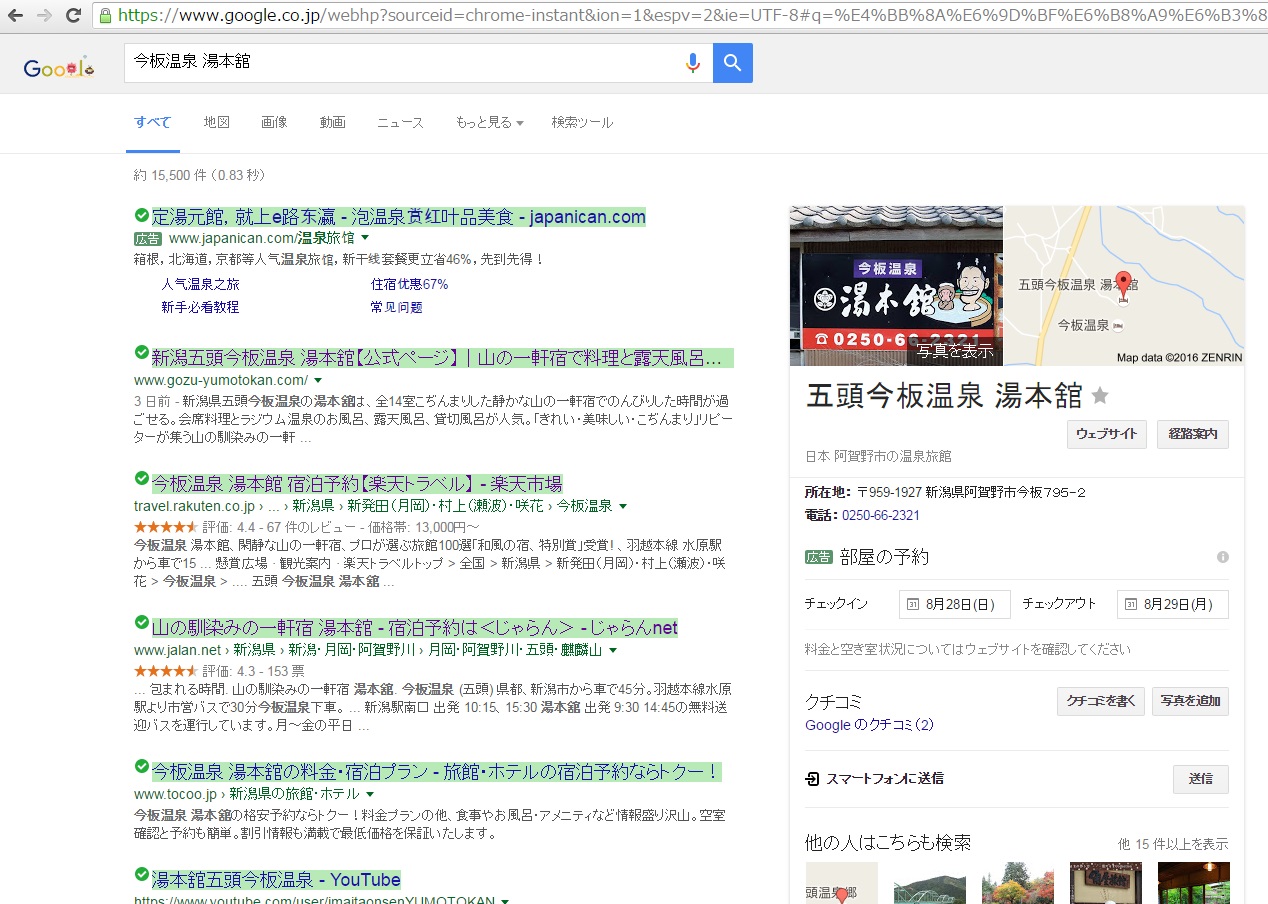Click the 新手必看教程 sitelink

pyautogui.click(x=200, y=307)
